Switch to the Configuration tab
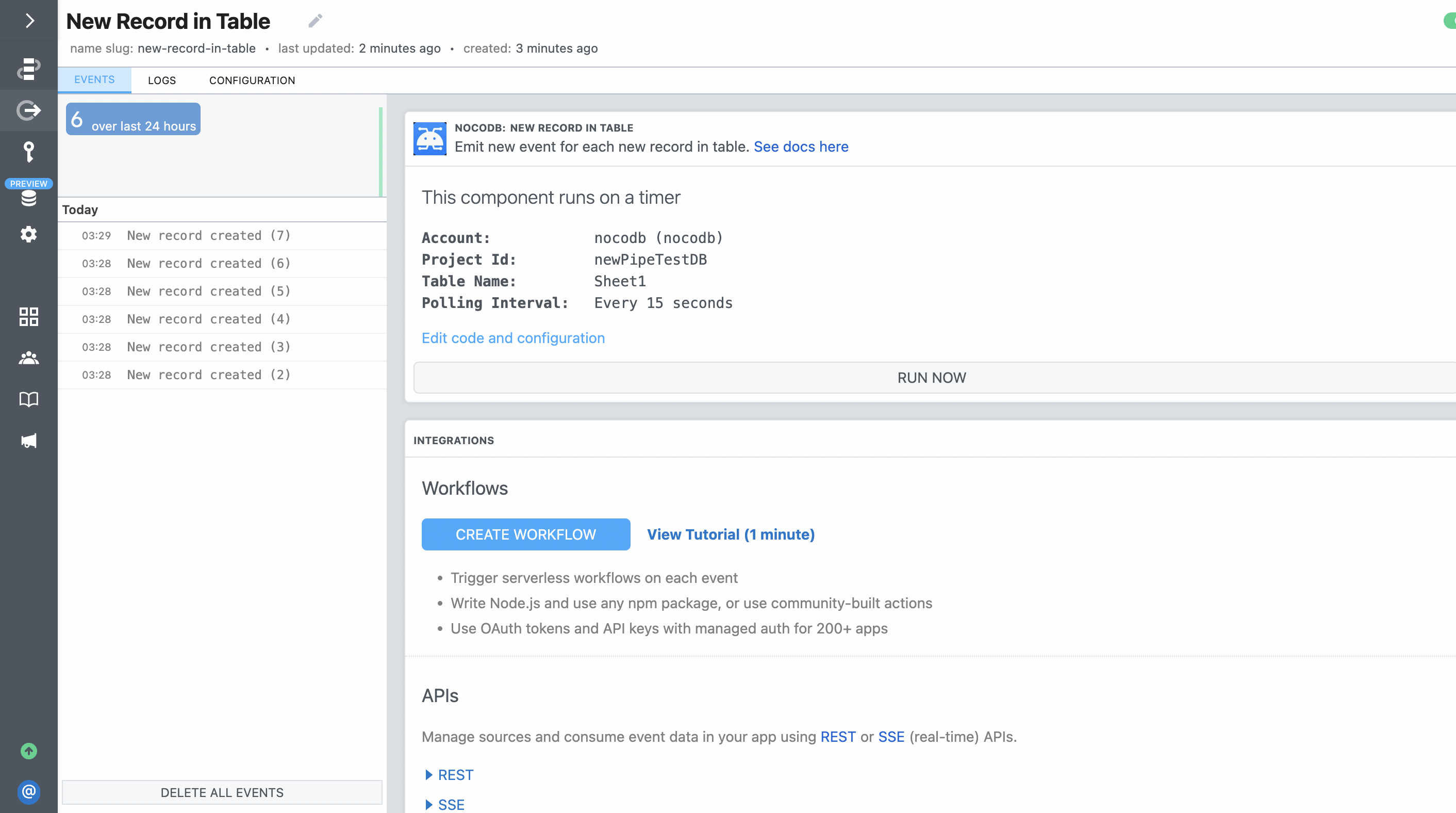This screenshot has width=1456, height=813. [x=252, y=80]
